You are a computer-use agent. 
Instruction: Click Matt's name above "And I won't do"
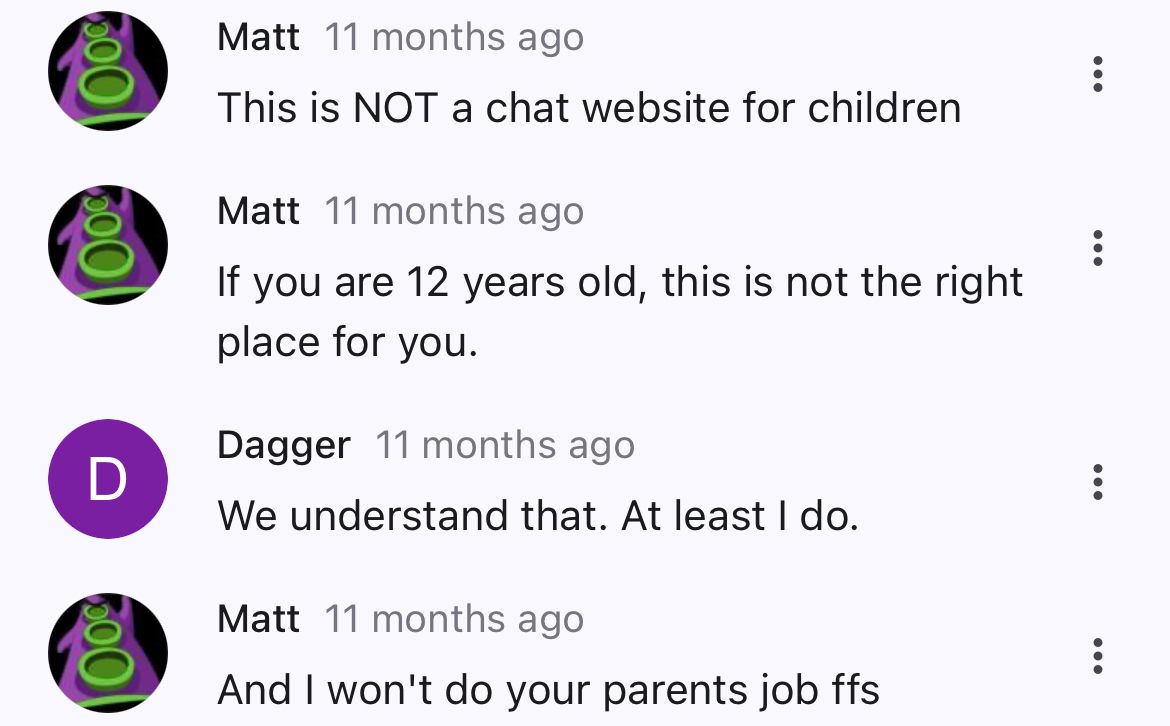[x=258, y=619]
